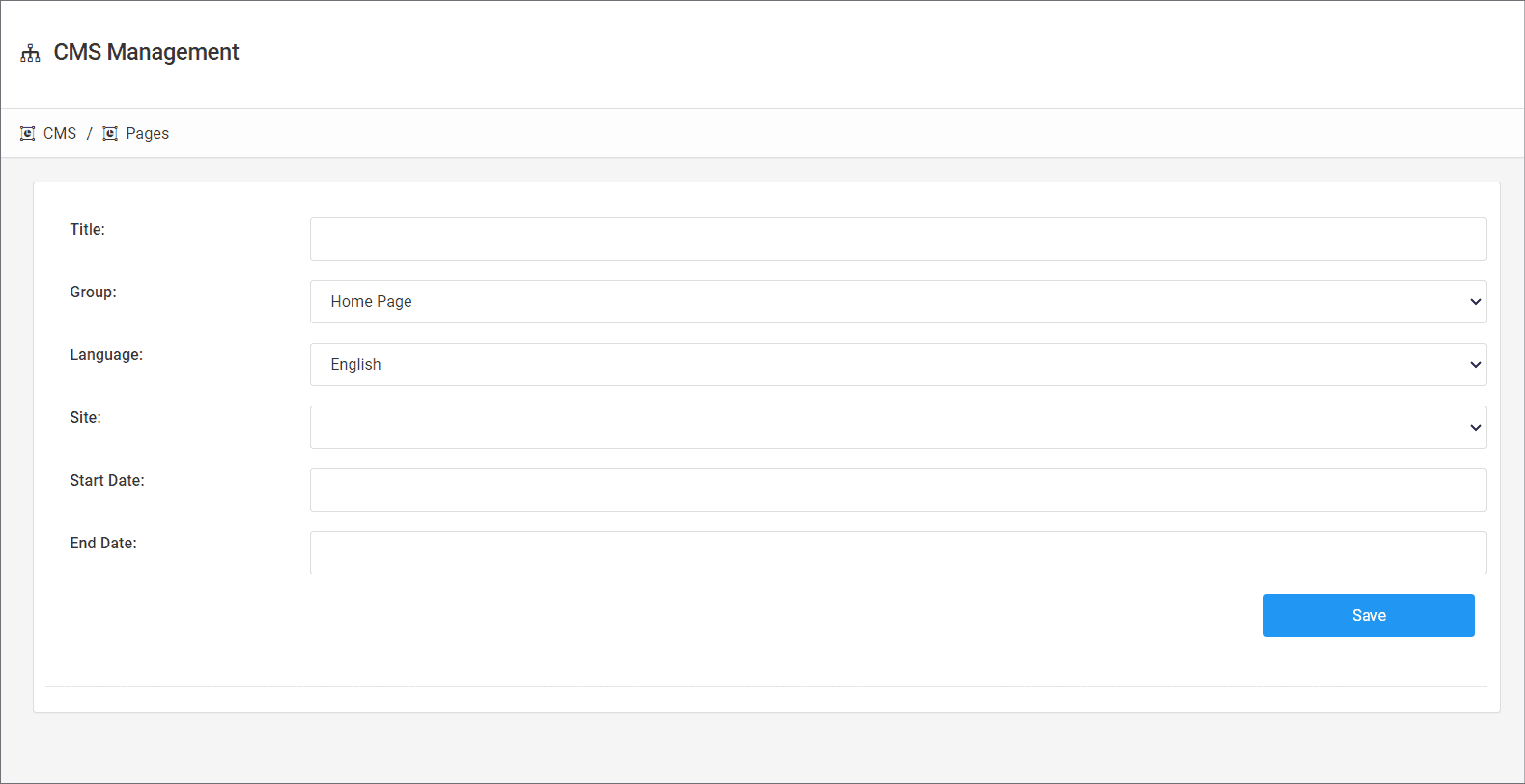Click the breadcrumb slash separator
This screenshot has height=784, width=1525.
point(89,133)
